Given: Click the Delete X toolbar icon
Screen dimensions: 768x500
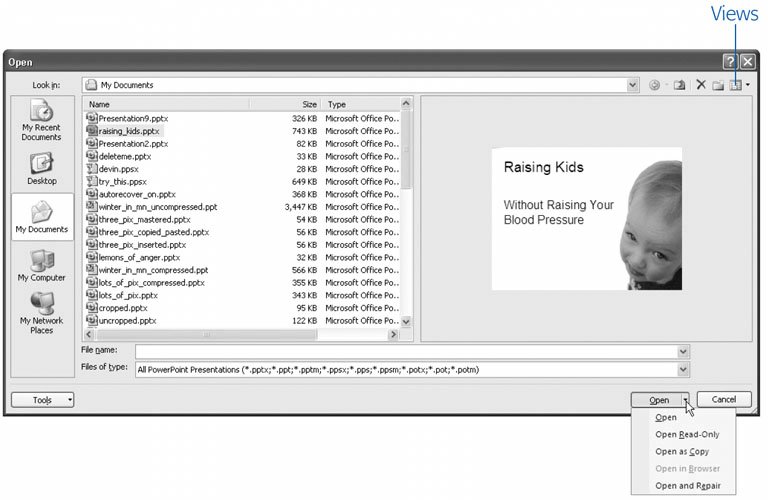Looking at the screenshot, I should point(701,86).
